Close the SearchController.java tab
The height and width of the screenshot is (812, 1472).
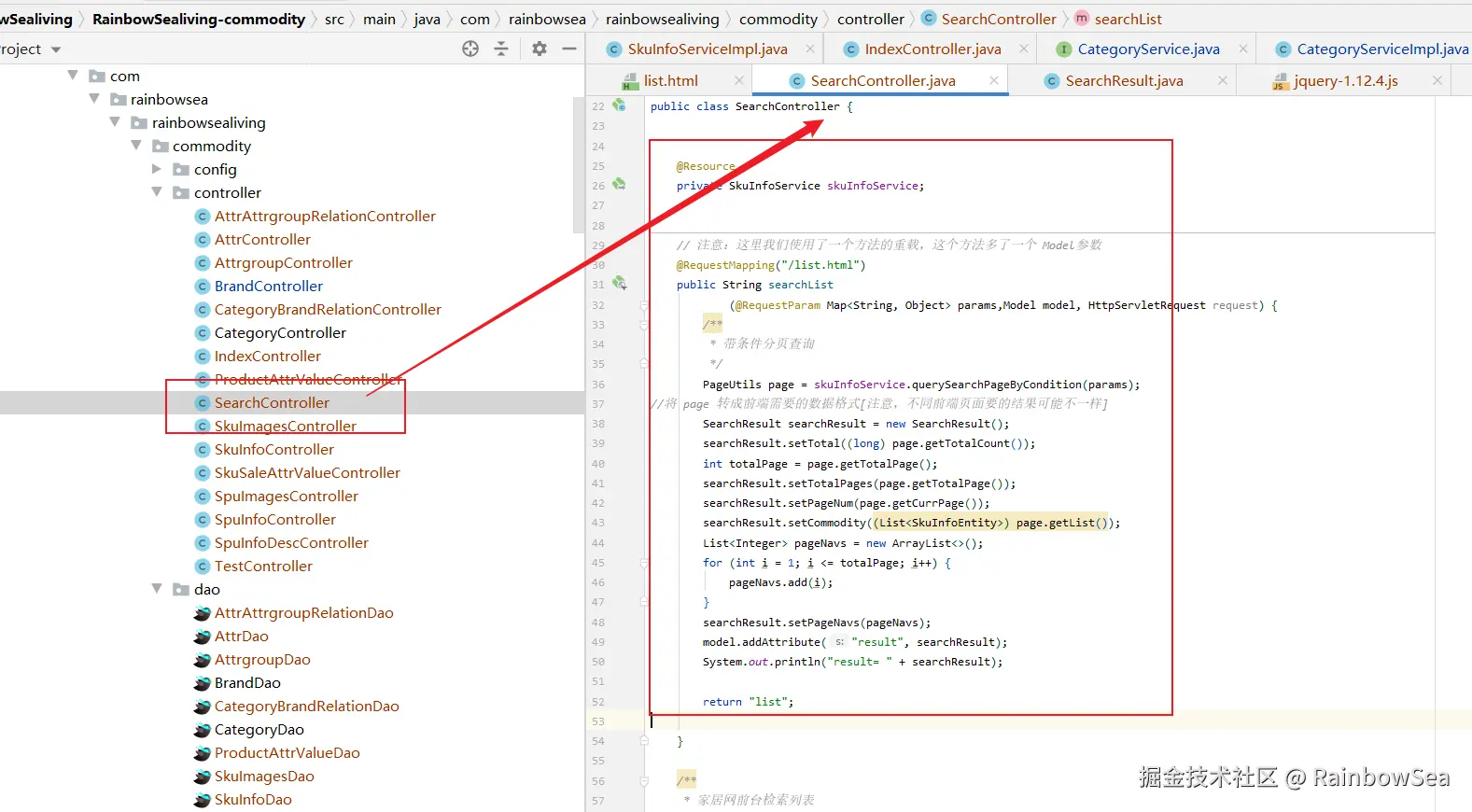point(994,81)
